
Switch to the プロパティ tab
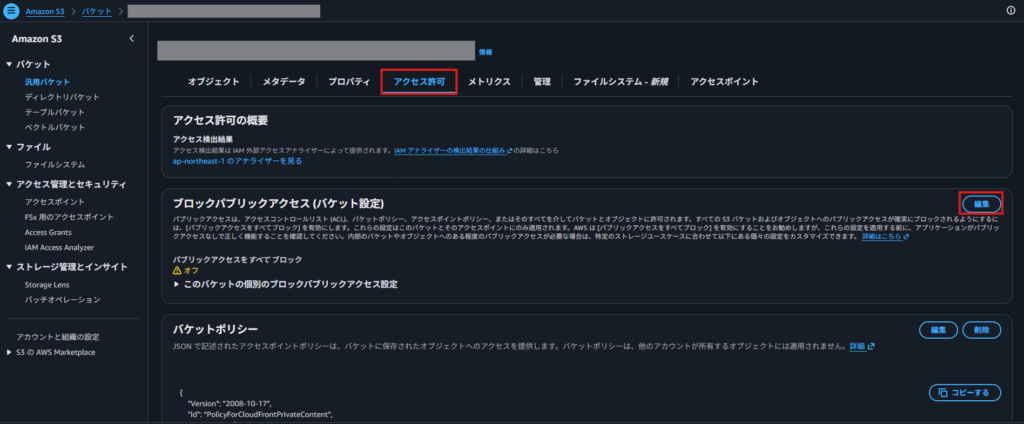coord(349,82)
